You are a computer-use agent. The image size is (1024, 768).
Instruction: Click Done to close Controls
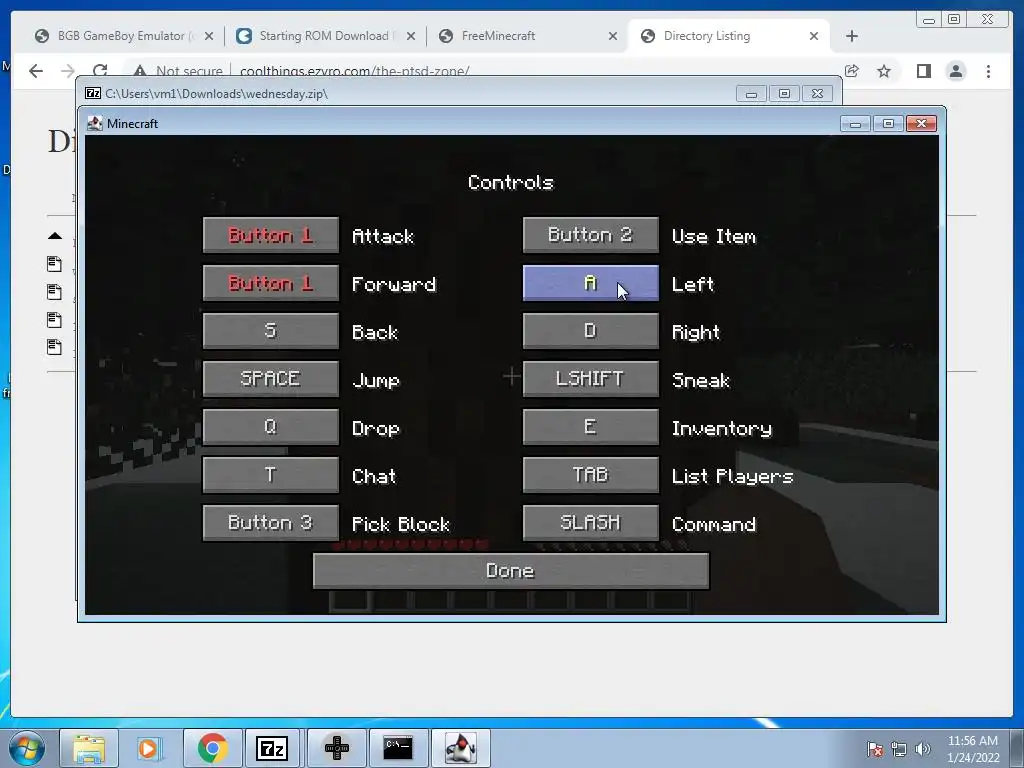point(511,571)
